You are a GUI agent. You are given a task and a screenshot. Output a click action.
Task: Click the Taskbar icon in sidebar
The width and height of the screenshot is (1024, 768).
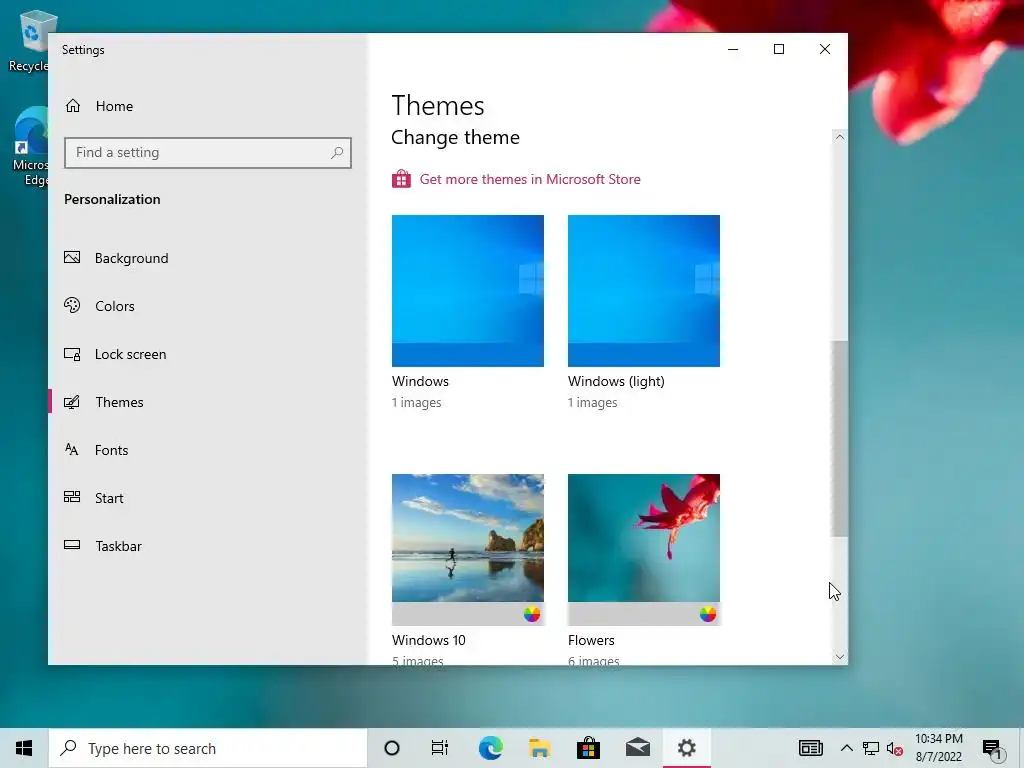click(72, 545)
